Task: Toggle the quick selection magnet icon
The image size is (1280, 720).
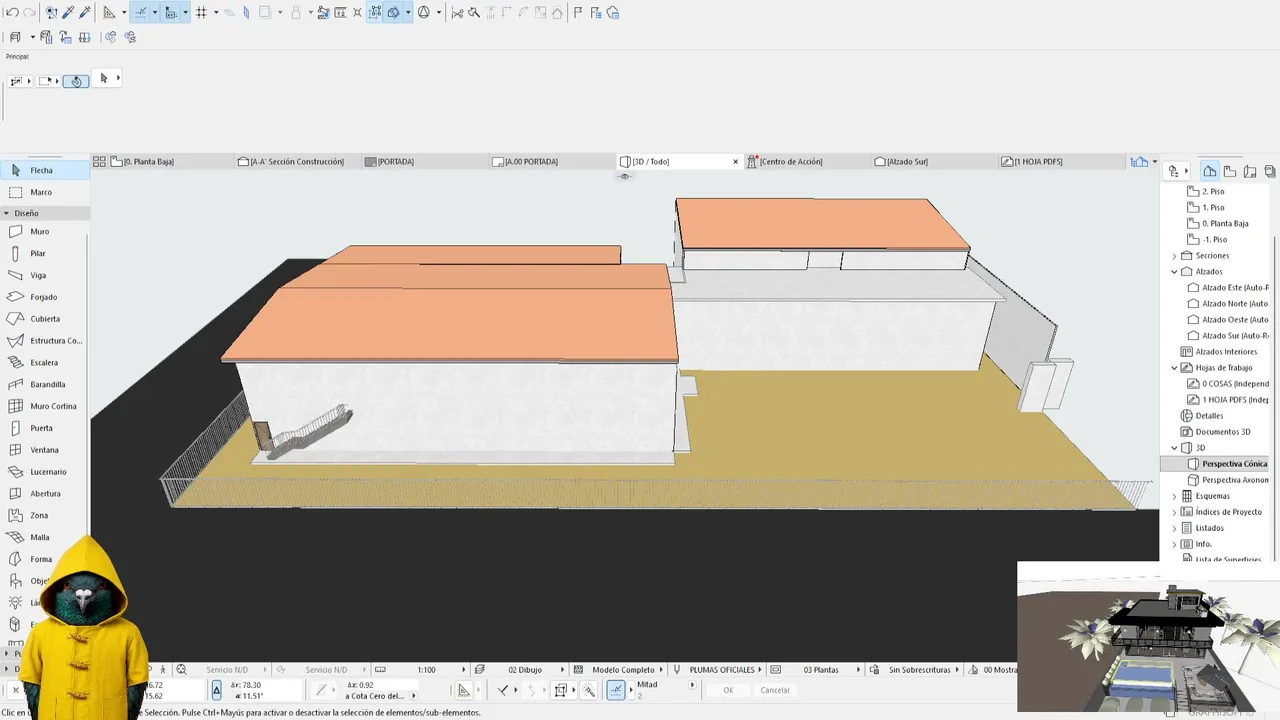Action: (76, 81)
